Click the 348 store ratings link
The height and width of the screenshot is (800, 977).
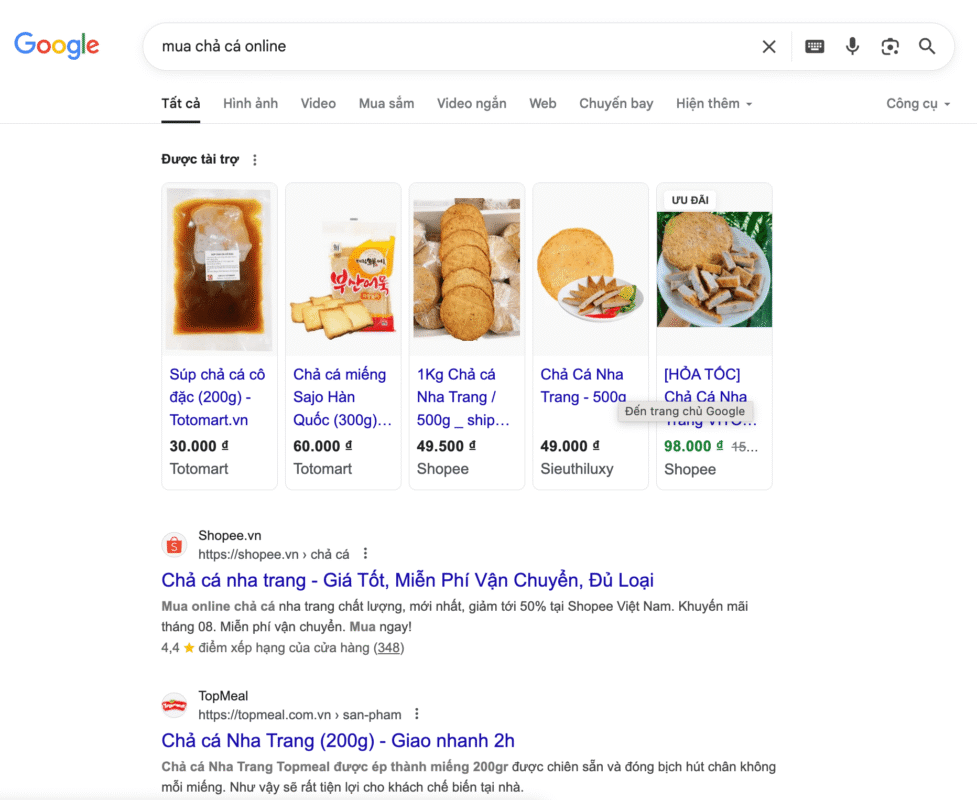(388, 648)
